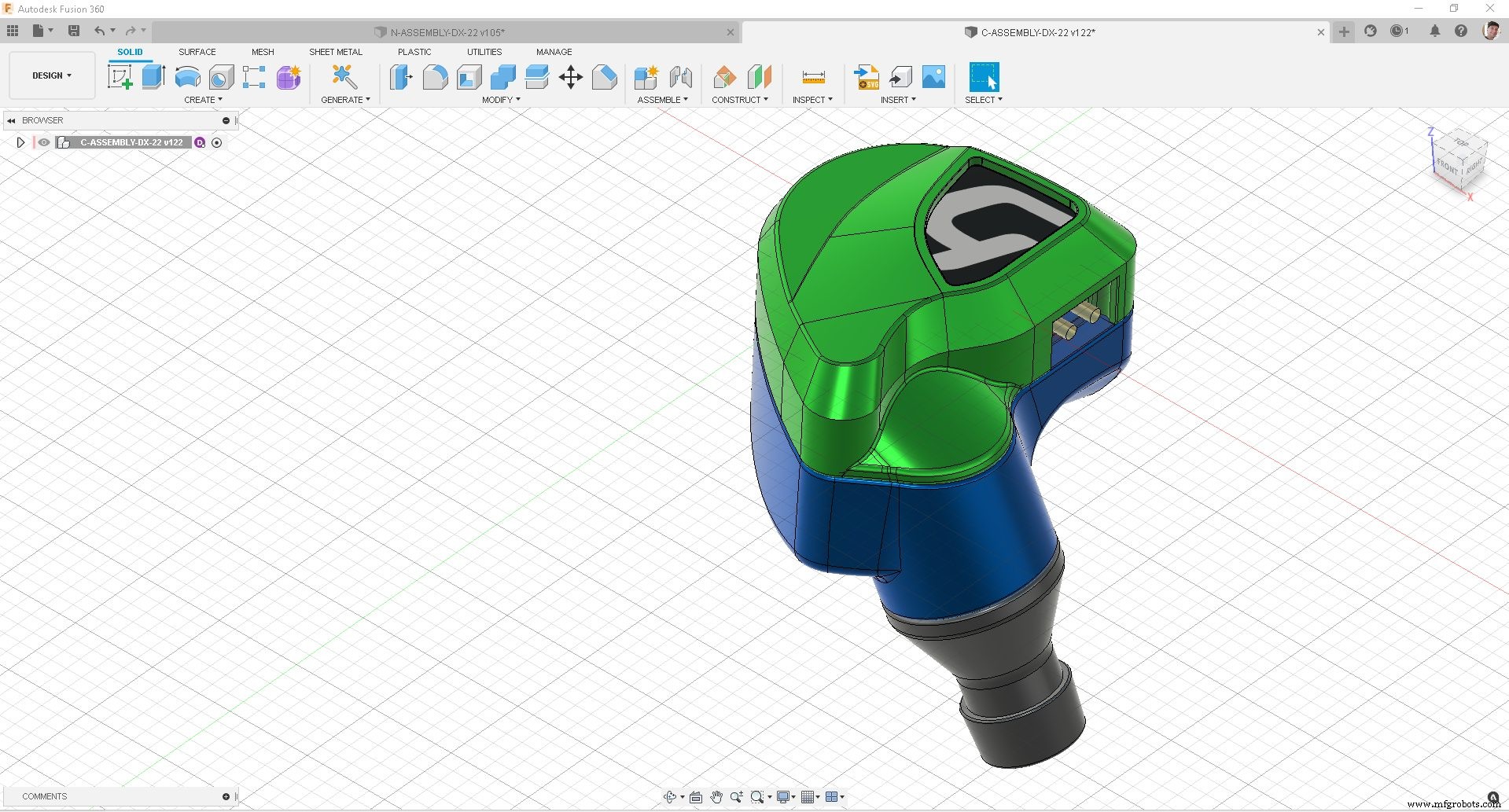Select the Insert SVG icon

[866, 76]
